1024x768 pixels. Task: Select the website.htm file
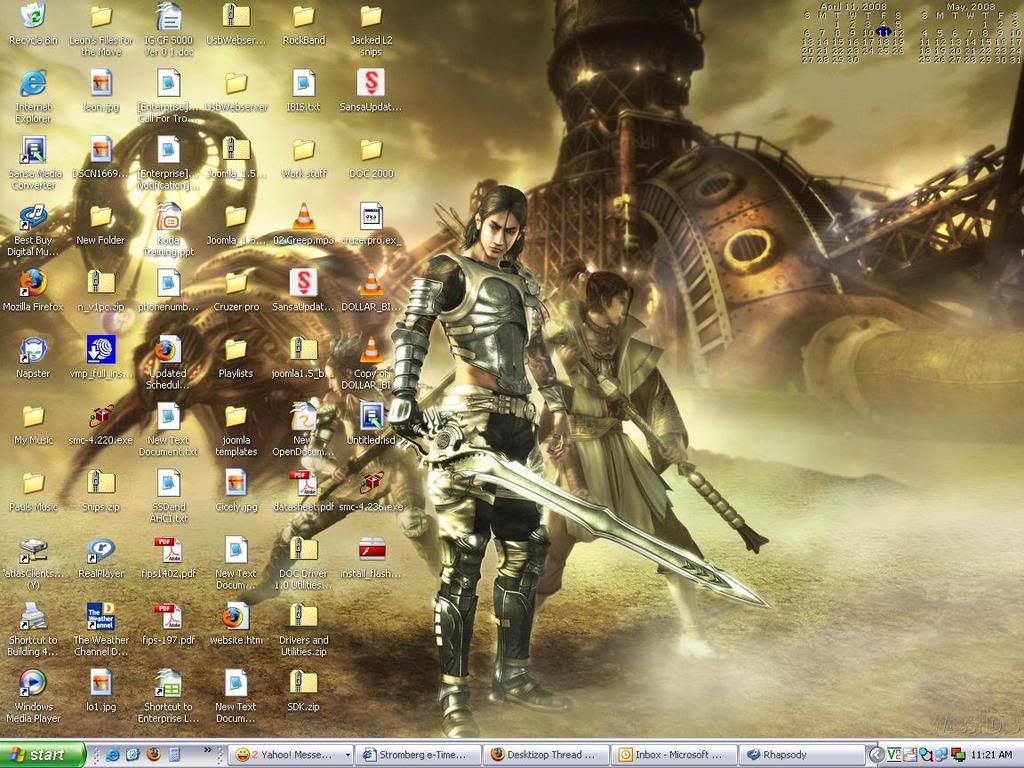click(236, 624)
